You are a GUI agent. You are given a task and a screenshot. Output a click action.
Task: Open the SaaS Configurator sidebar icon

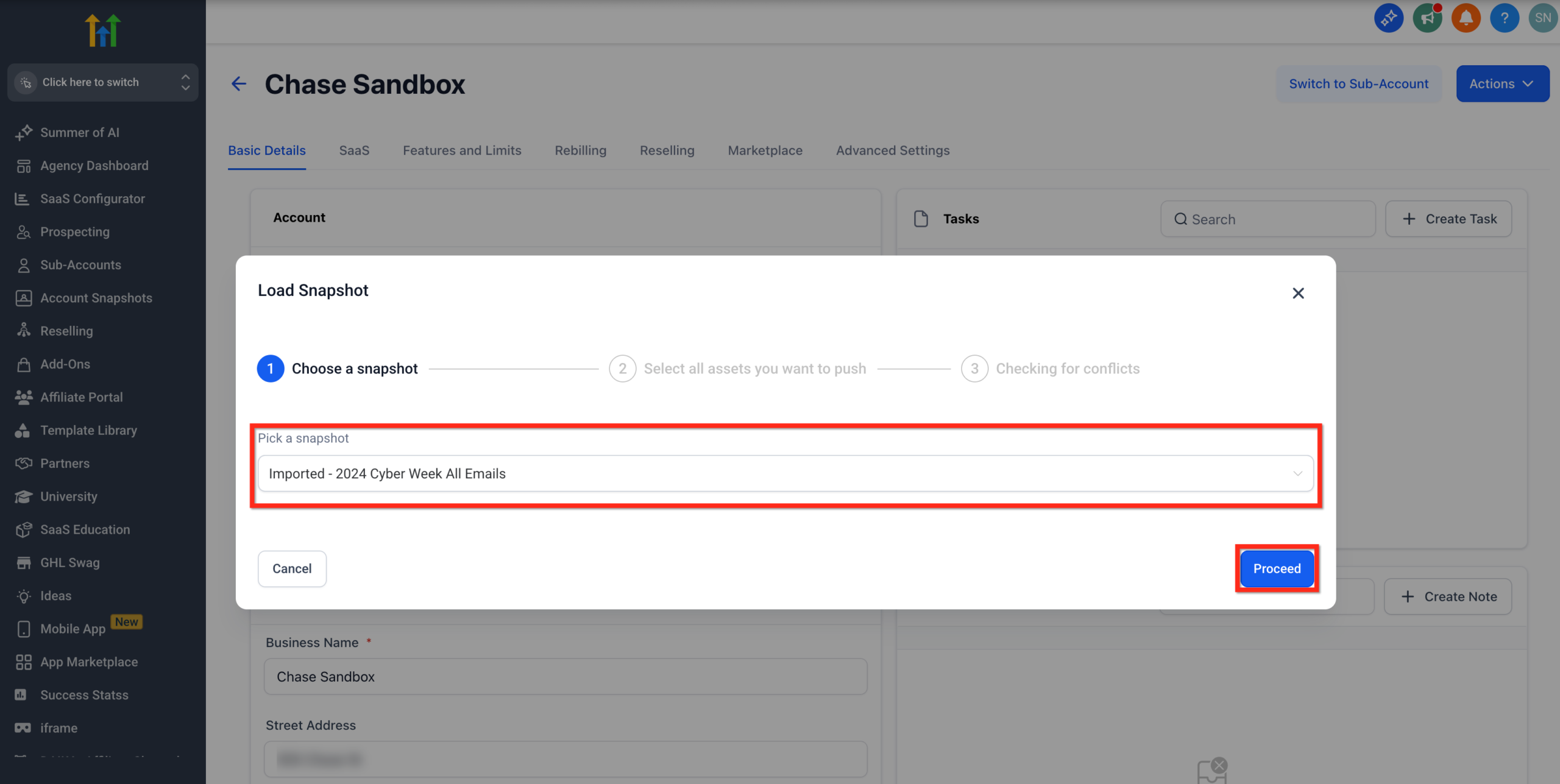click(93, 199)
